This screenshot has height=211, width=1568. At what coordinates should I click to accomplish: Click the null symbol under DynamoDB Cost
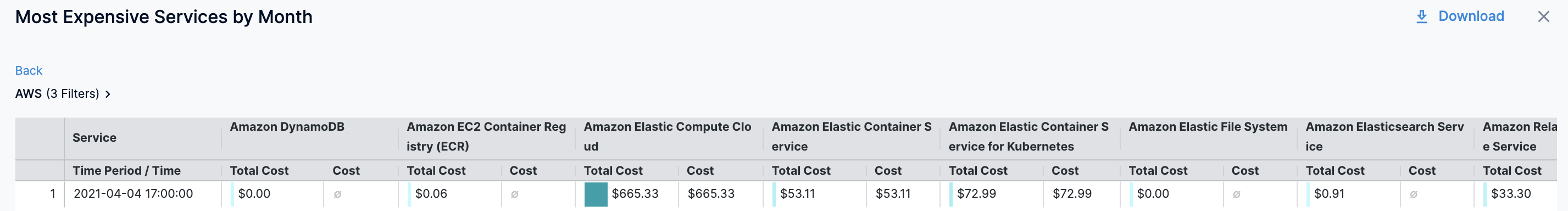coord(337,195)
